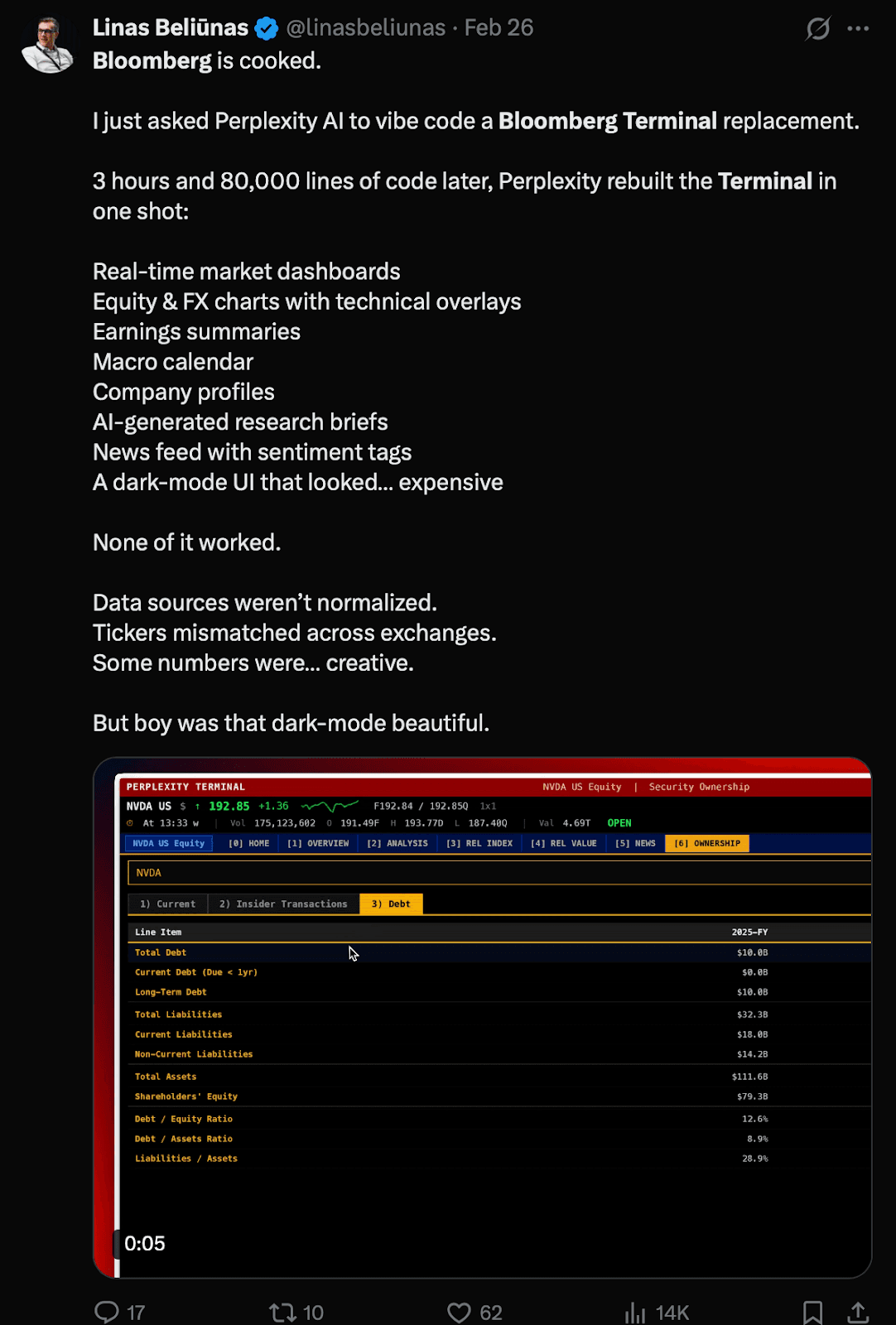The width and height of the screenshot is (896, 1325).
Task: Open Linas Beliūnas profile avatar
Action: pos(48,45)
